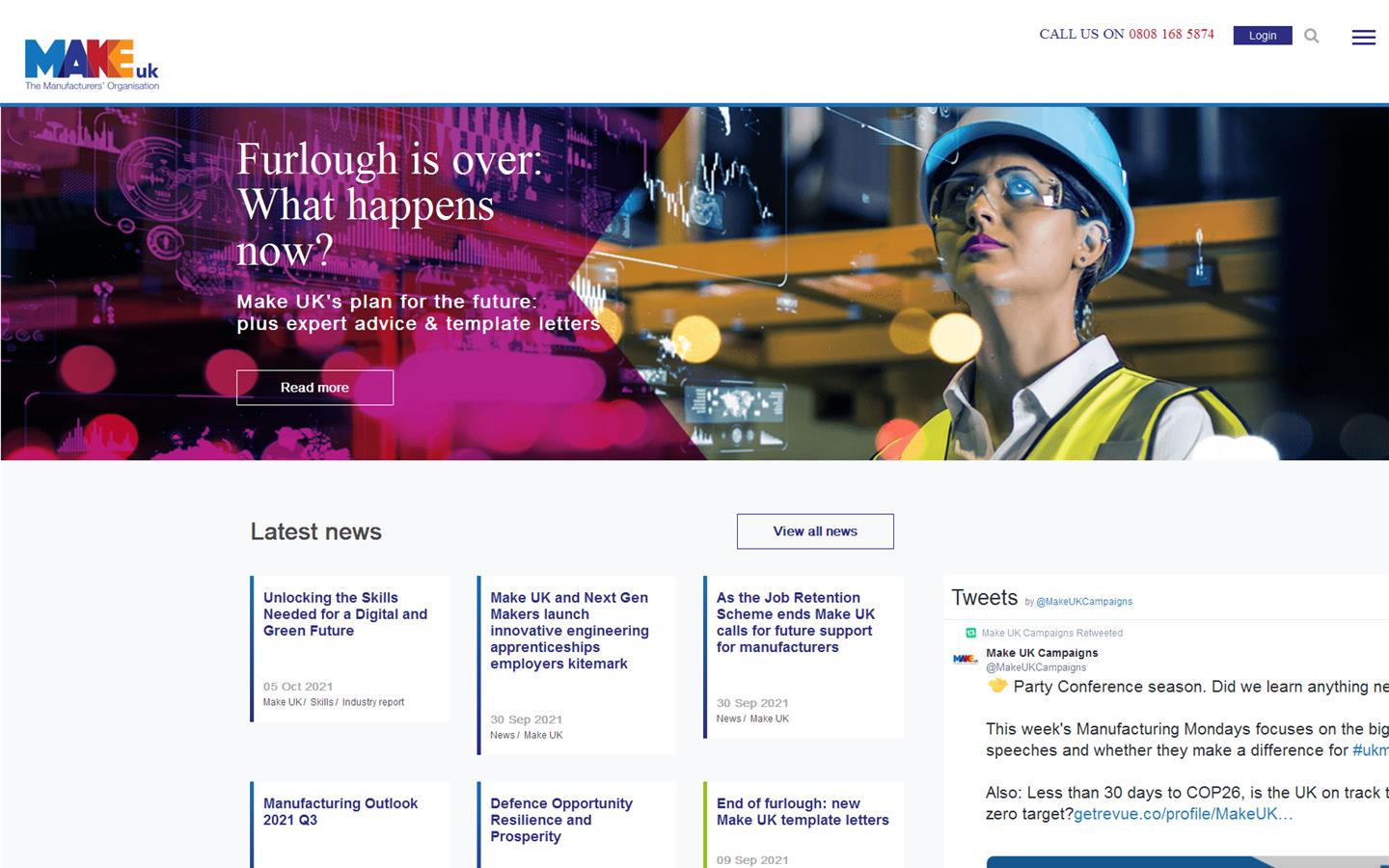Call the 0808 168 5874 phone number
1389x868 pixels.
coord(1171,34)
